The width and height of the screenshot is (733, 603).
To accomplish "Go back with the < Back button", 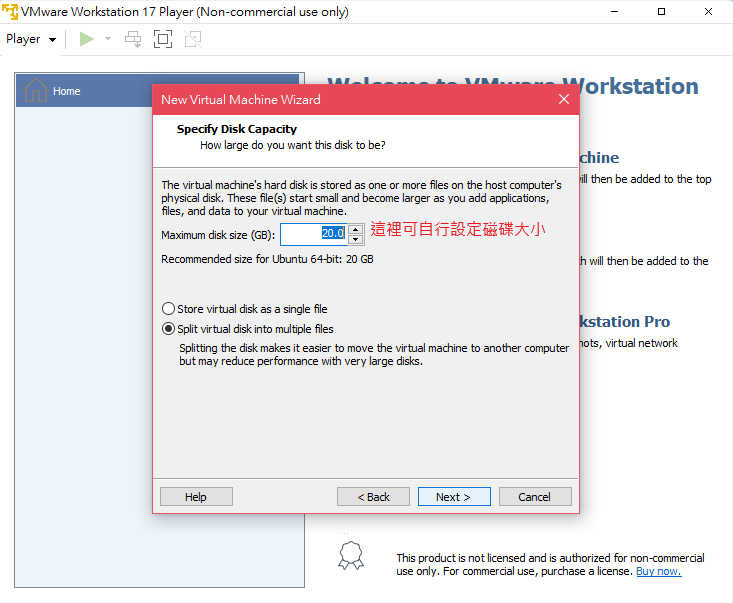I will (x=373, y=496).
